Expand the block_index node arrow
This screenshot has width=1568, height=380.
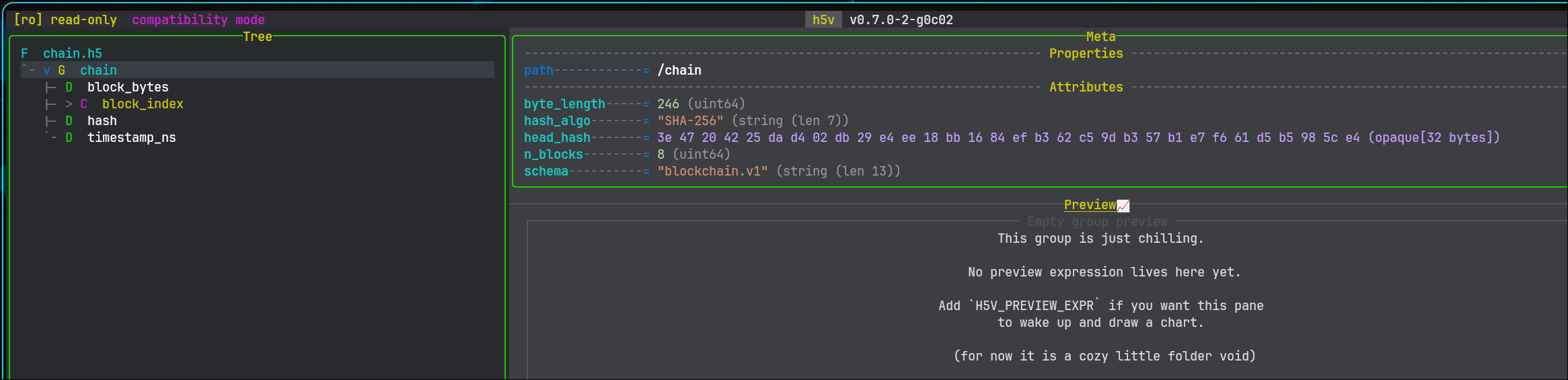click(69, 104)
